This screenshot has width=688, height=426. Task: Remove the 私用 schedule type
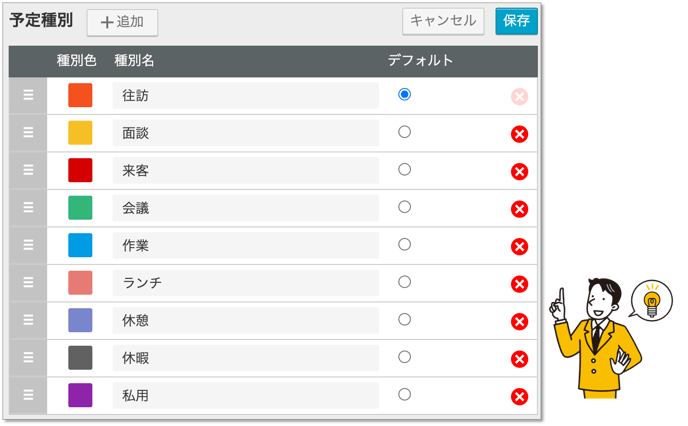(x=519, y=397)
